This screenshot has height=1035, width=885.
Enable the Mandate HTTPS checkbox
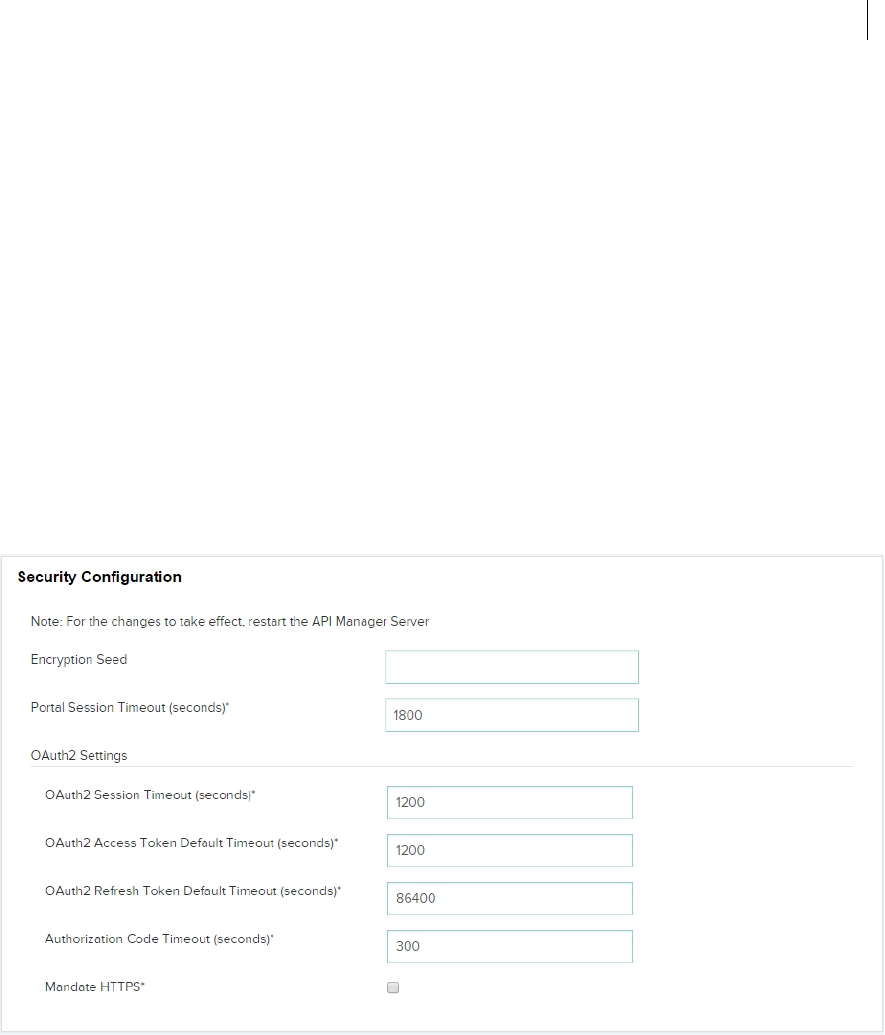pos(393,988)
